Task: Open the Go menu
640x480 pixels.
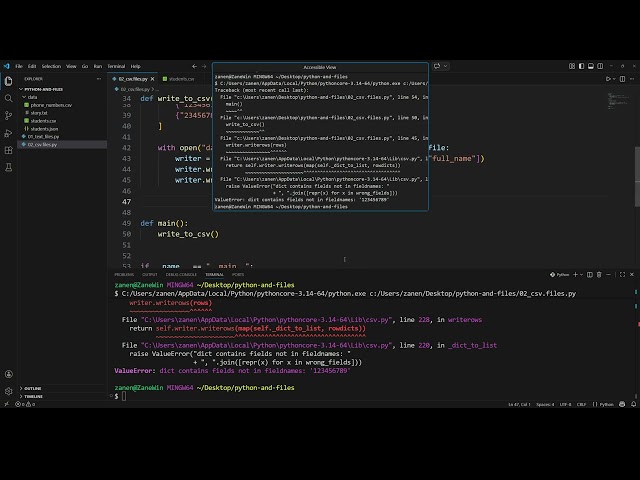Action: tap(84, 66)
